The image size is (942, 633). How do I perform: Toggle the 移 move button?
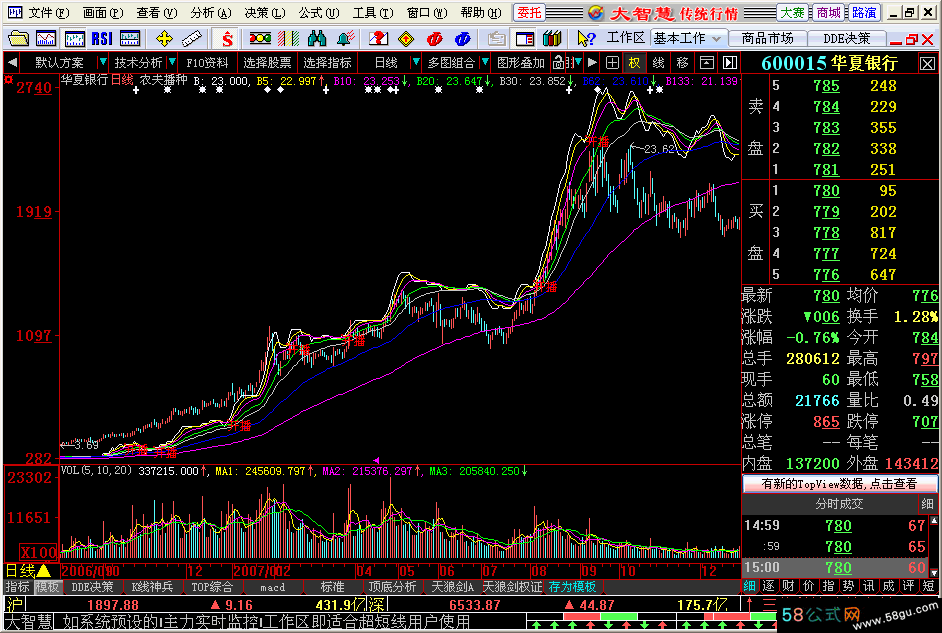[x=682, y=62]
